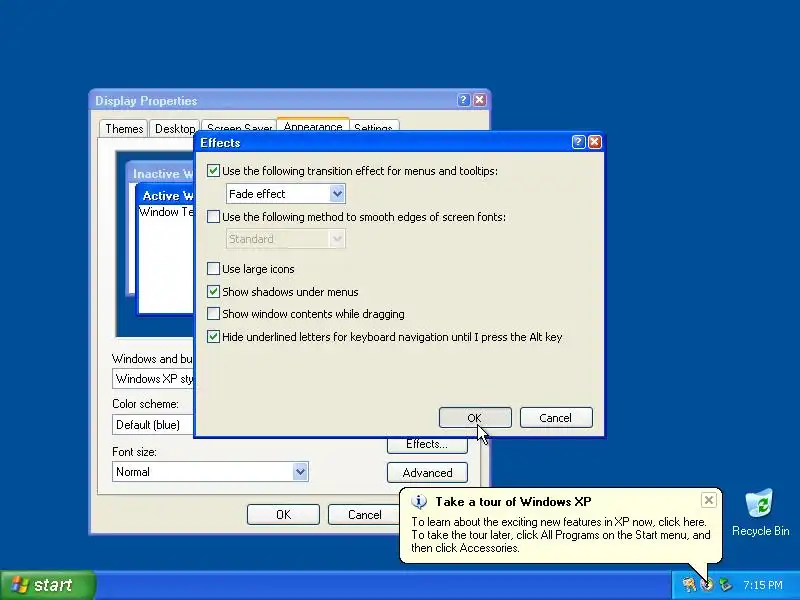
Task: Click the info icon in the tour balloon
Action: 419,502
